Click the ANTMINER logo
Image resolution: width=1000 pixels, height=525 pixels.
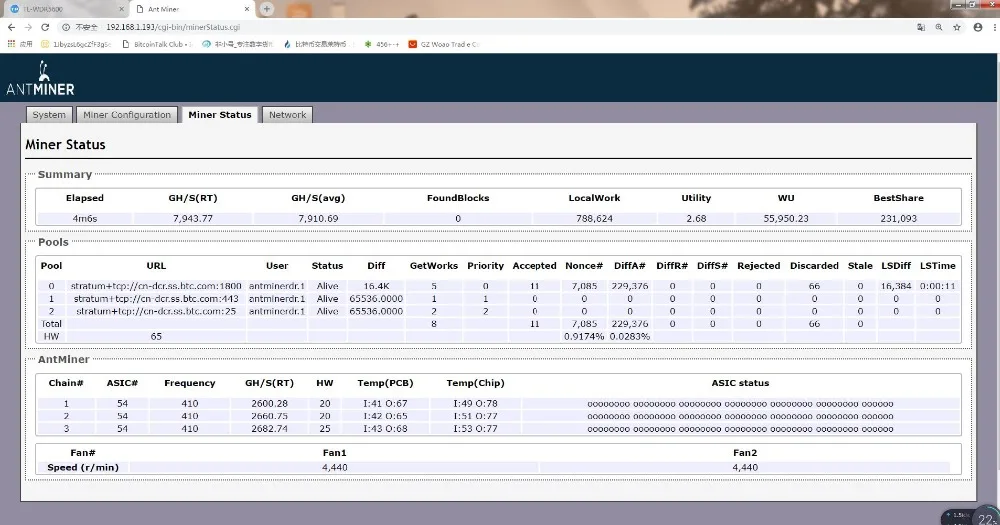point(40,78)
